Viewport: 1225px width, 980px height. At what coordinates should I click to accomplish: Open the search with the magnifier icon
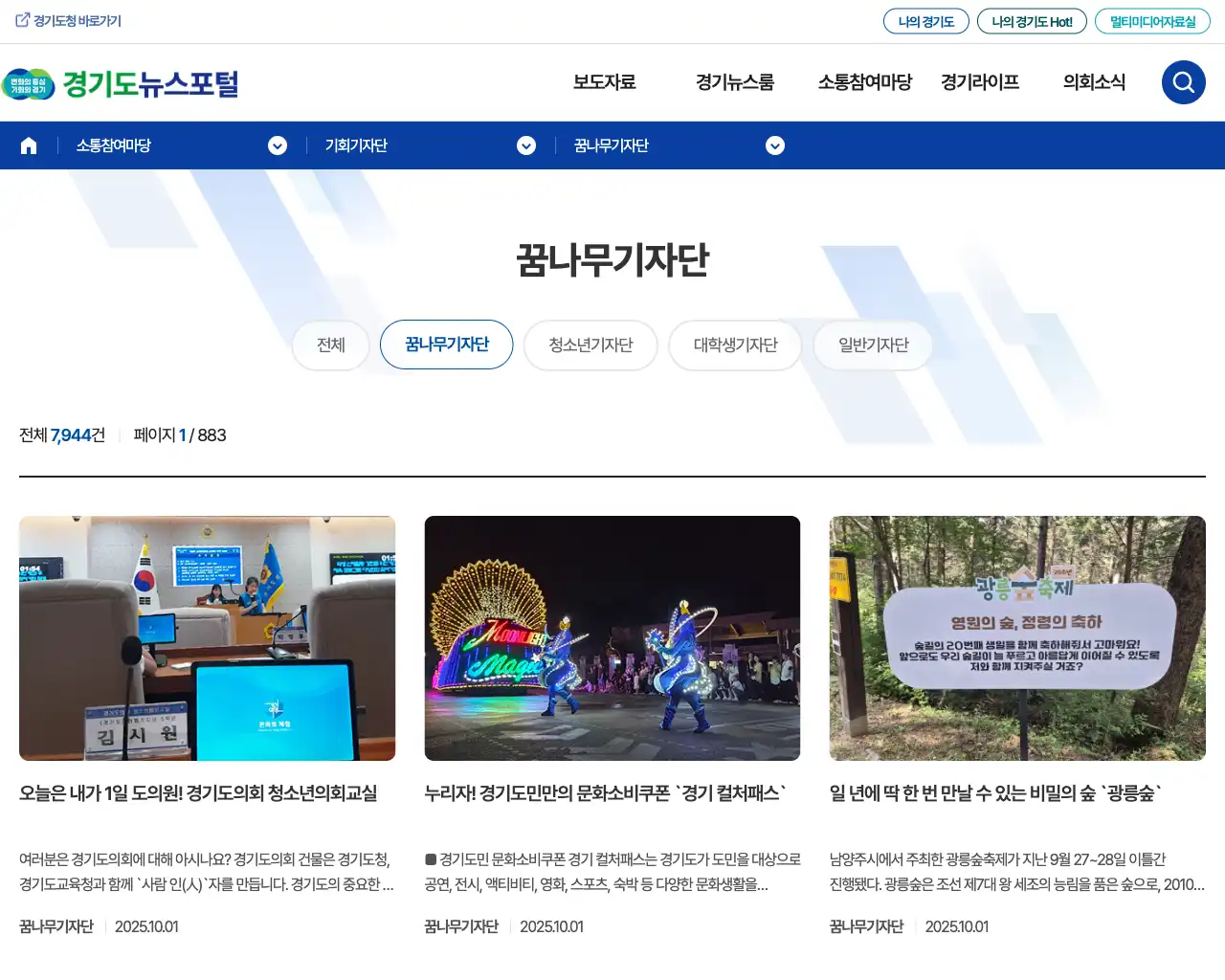pos(1183,82)
